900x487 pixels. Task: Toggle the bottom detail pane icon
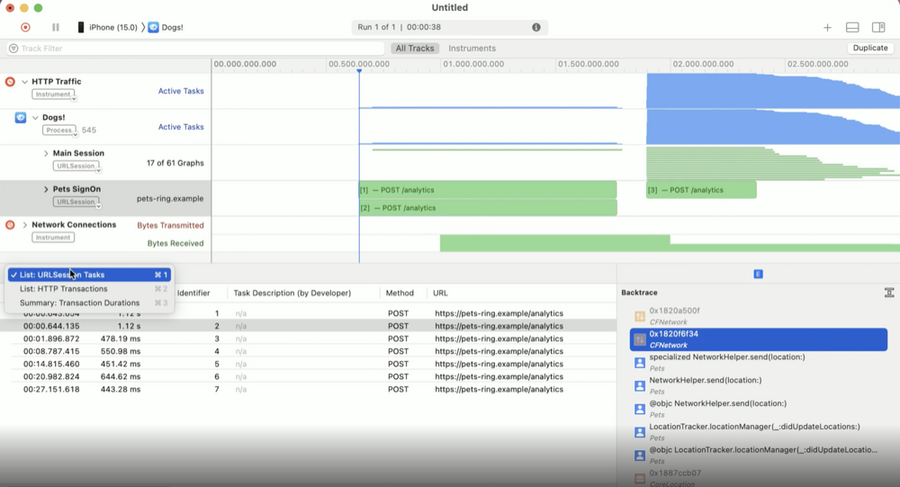coord(852,27)
